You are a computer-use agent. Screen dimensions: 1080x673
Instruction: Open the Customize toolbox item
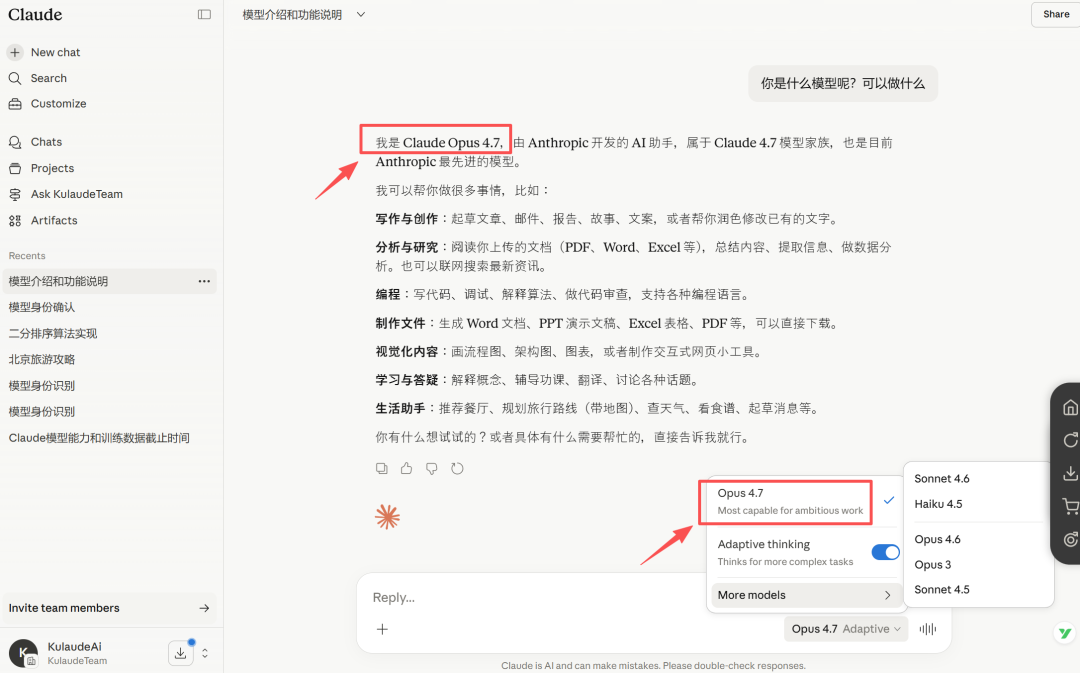[48, 104]
